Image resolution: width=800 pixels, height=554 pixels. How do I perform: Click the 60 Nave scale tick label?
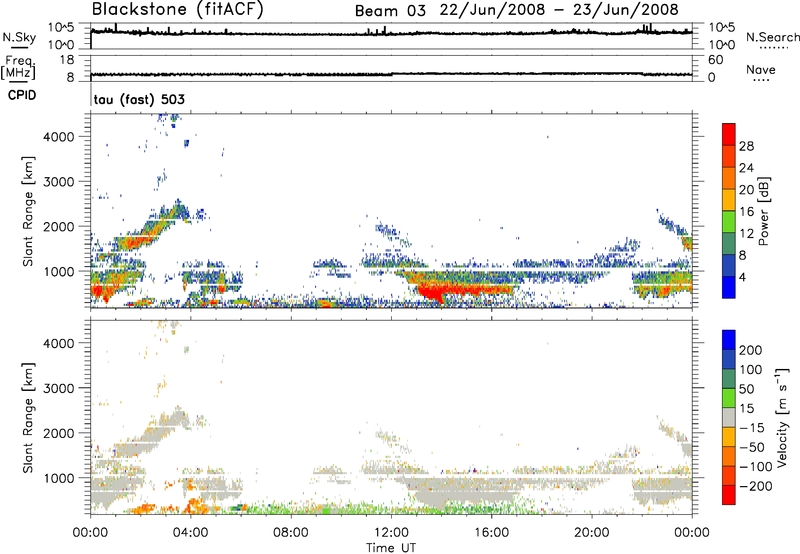(716, 60)
